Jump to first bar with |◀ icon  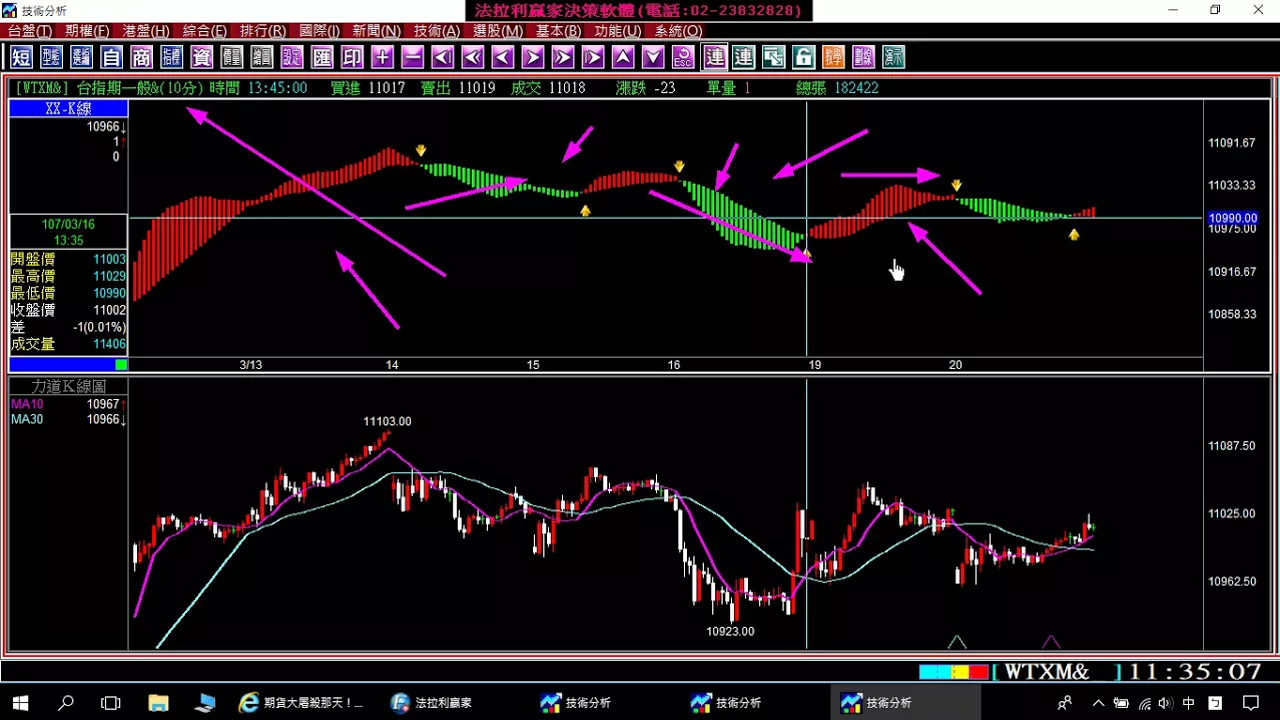442,57
